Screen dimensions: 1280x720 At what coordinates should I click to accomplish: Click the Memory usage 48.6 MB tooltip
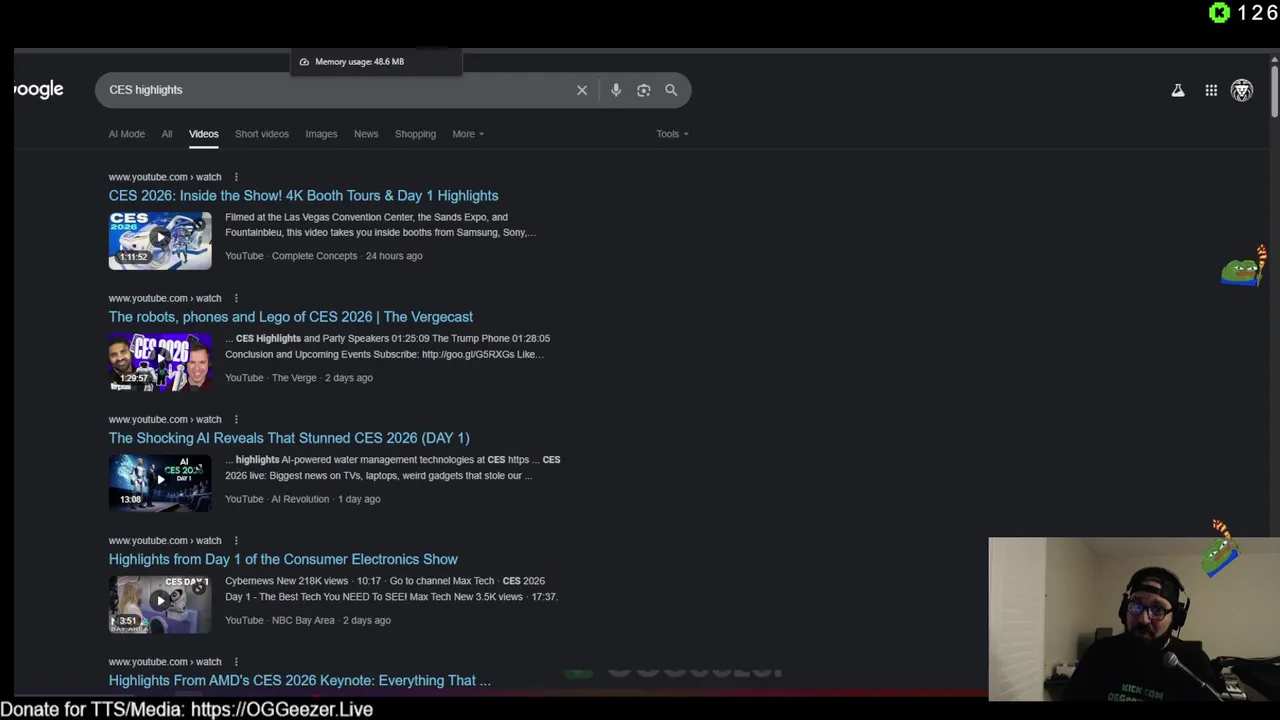click(376, 62)
